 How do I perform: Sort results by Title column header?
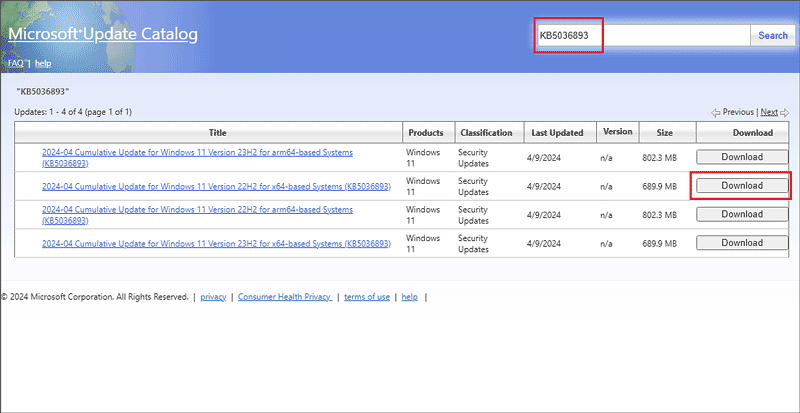(x=218, y=133)
